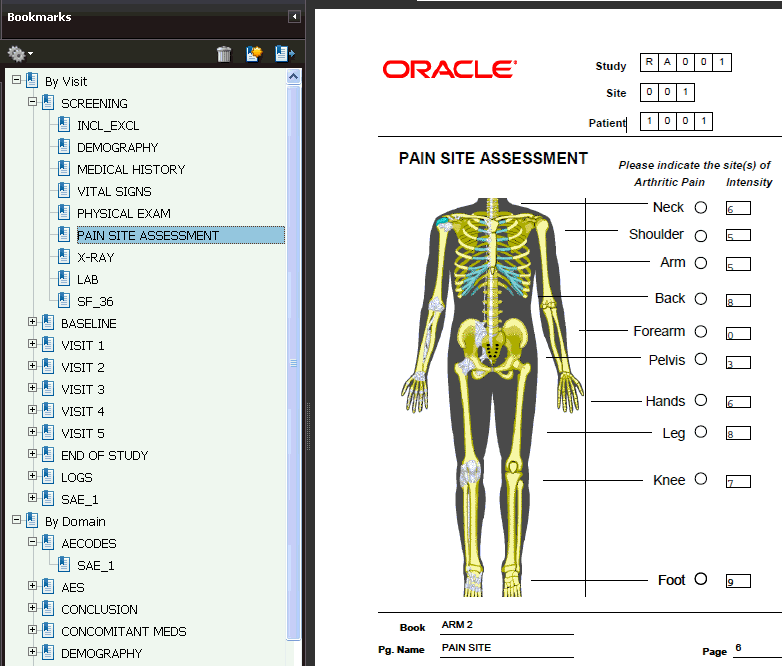Image resolution: width=782 pixels, height=666 pixels.
Task: Collapse the SCREENING tree node
Action: pyautogui.click(x=32, y=102)
